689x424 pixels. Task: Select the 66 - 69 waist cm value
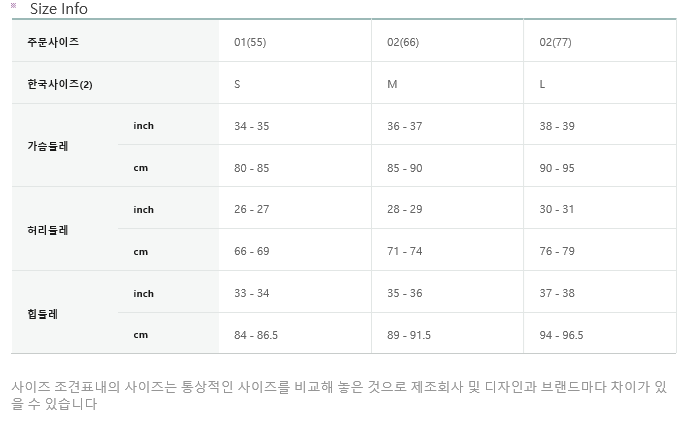(251, 251)
